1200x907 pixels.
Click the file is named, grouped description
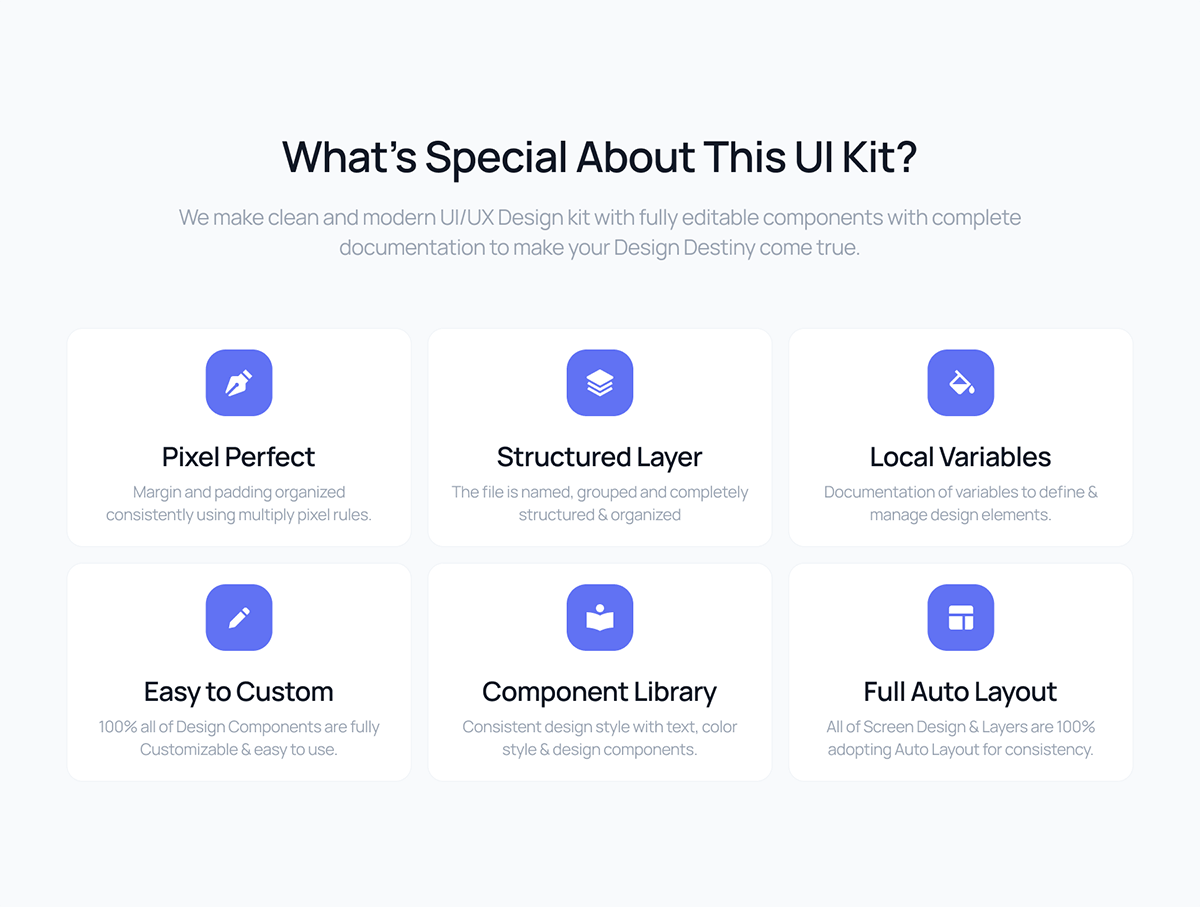pyautogui.click(x=600, y=503)
